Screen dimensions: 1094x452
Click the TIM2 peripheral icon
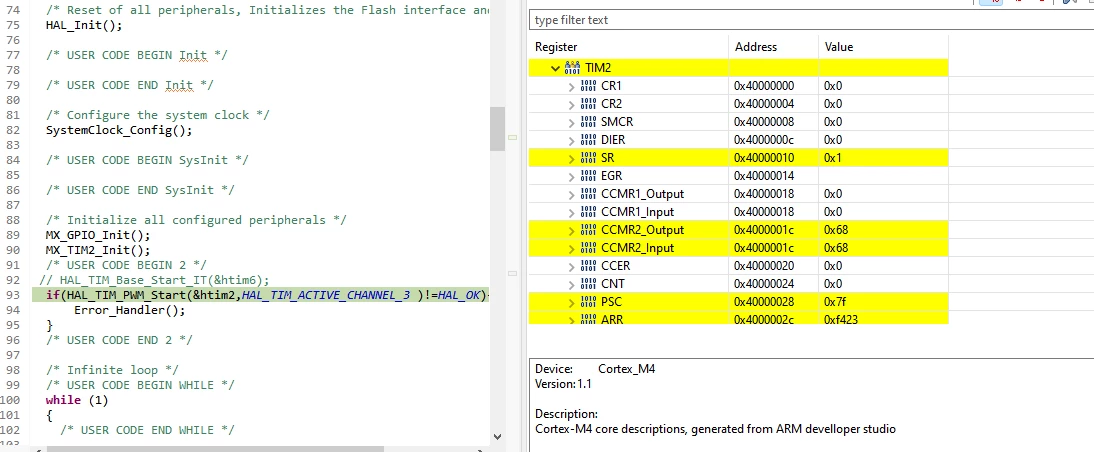pyautogui.click(x=572, y=68)
